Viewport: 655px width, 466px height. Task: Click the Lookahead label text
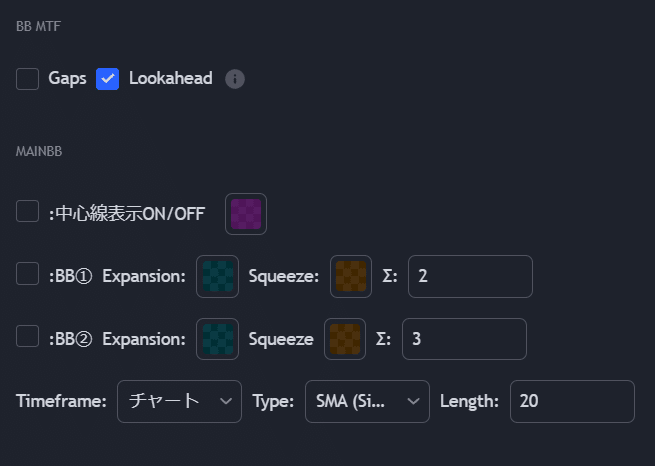[170, 79]
